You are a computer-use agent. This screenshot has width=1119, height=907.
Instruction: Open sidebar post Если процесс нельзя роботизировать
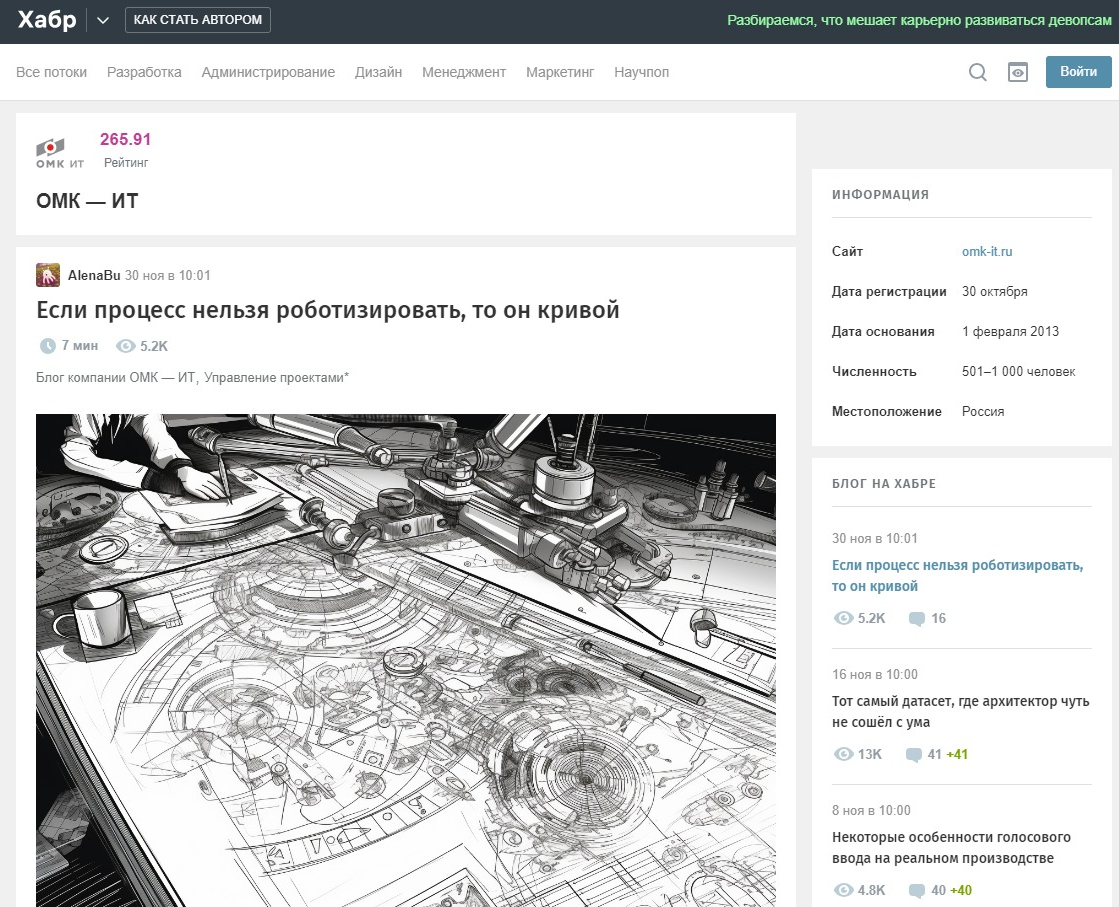[x=958, y=575]
